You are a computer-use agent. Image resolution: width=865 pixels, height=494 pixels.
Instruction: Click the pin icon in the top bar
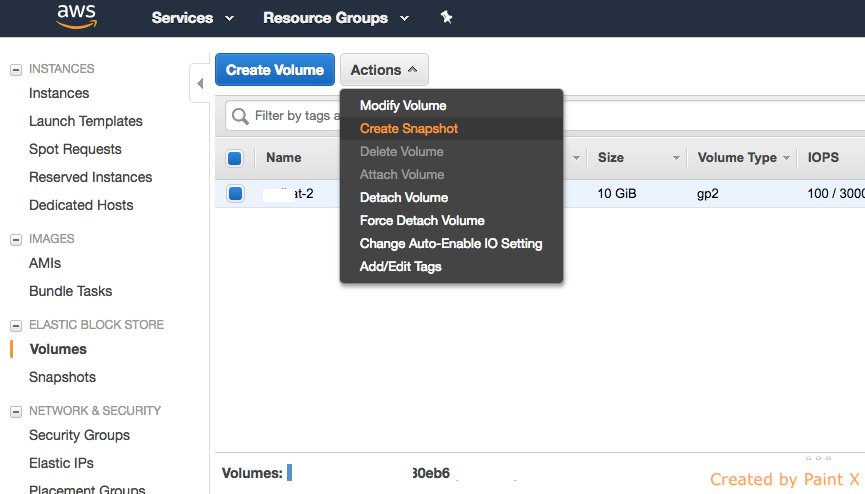pyautogui.click(x=447, y=18)
